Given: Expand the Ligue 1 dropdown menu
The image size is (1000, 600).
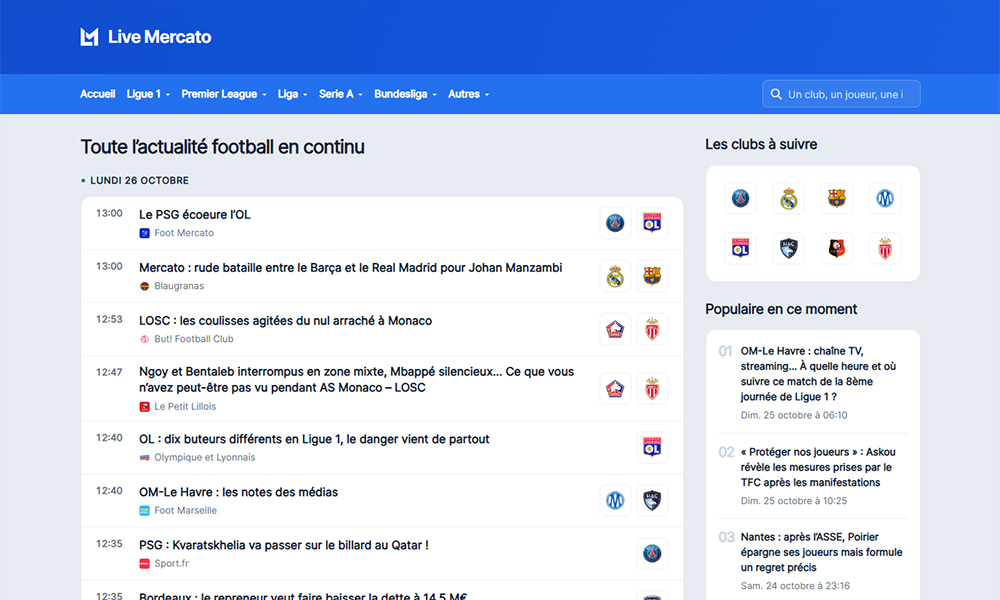Looking at the screenshot, I should (148, 94).
